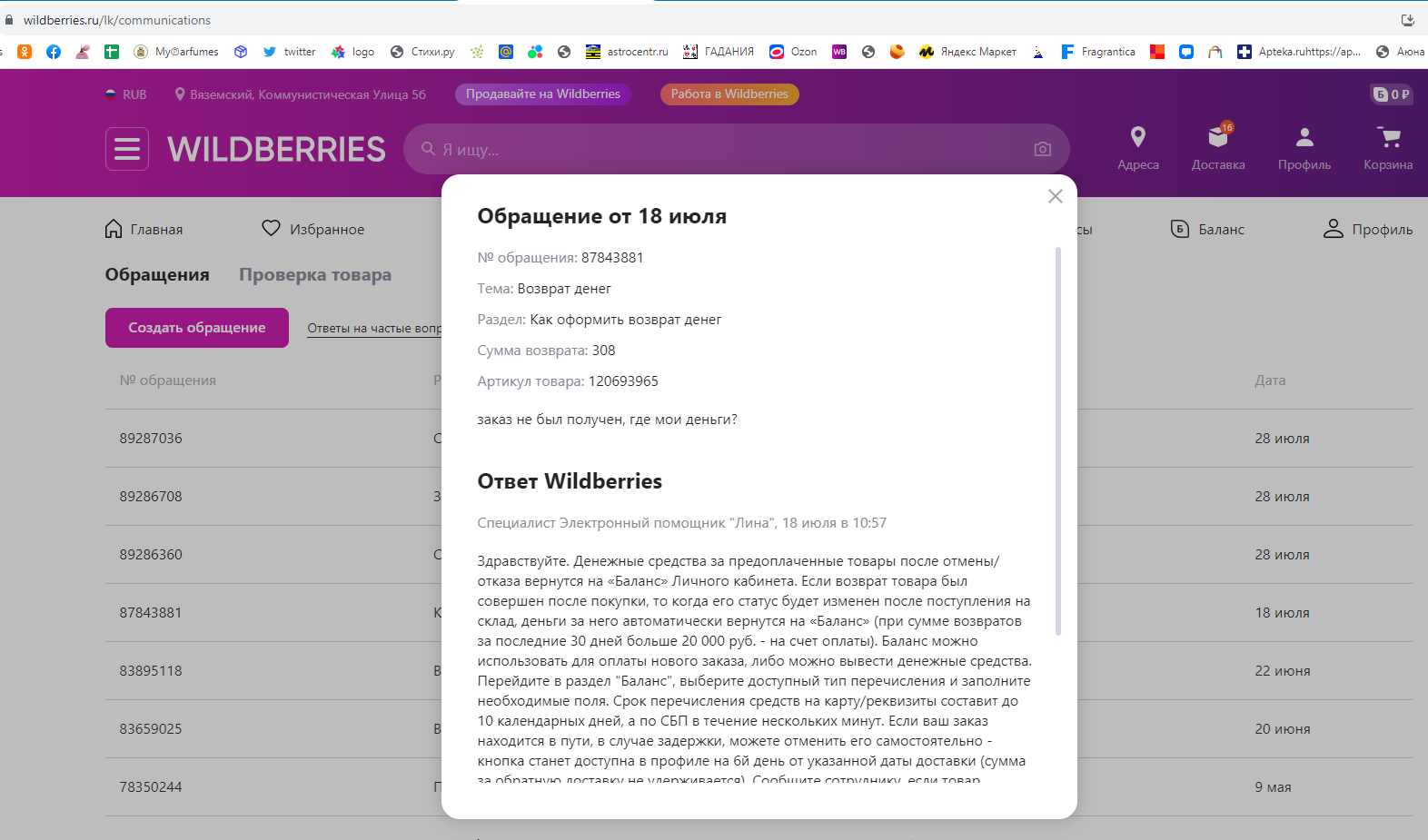Click the dialog's vertical scrollbar
The height and width of the screenshot is (840, 1428).
click(x=1058, y=440)
